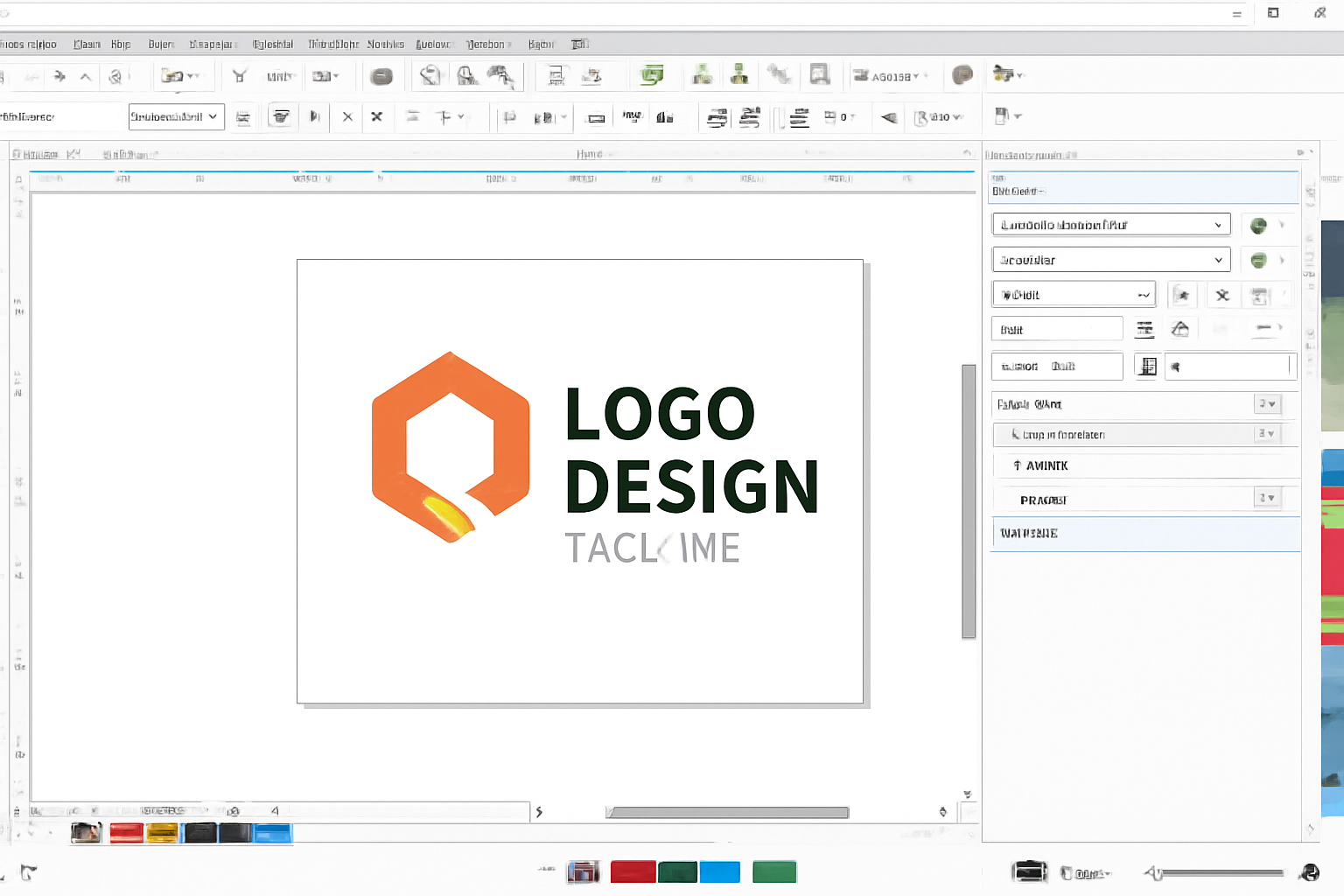Click the dark rounded-rectangle icon in the top toolbar
The image size is (1344, 896).
coord(381,77)
